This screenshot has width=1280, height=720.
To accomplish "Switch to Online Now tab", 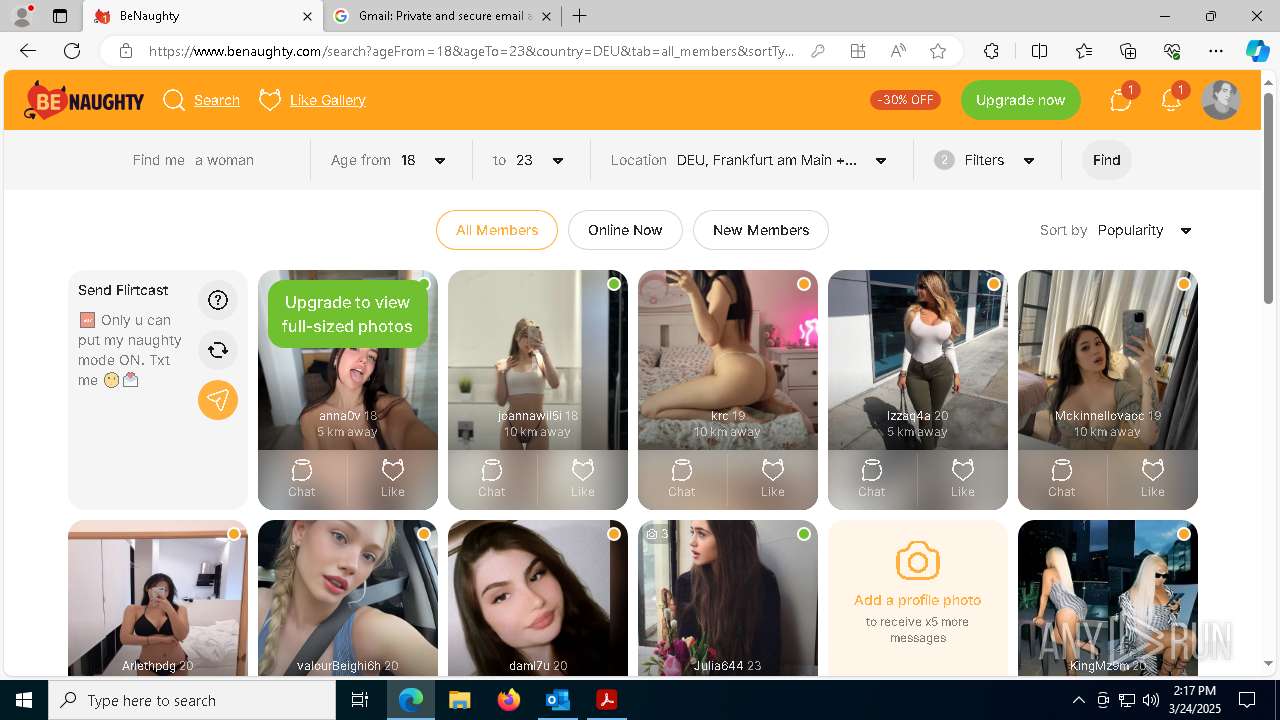I will tap(625, 230).
